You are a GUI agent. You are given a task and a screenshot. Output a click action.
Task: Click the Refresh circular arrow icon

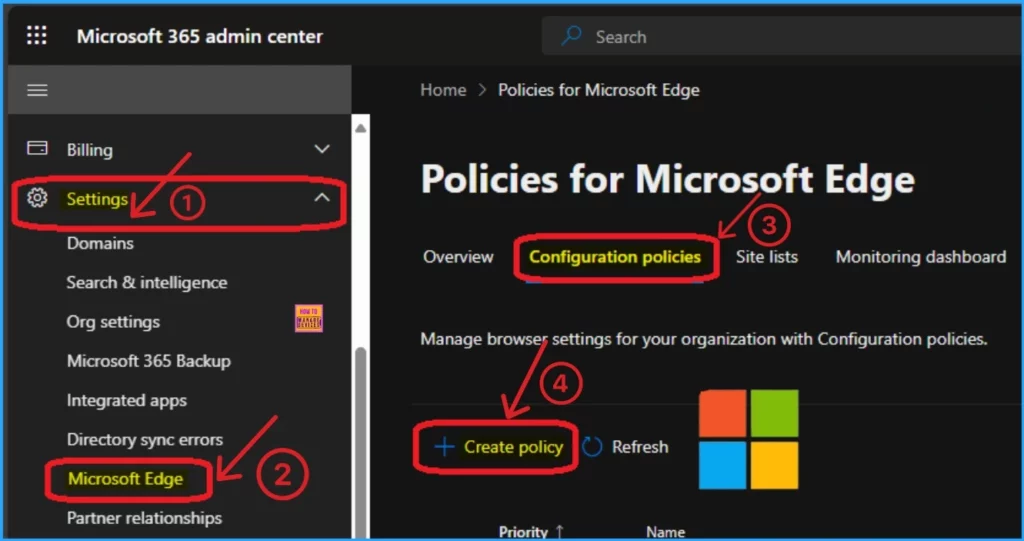(592, 447)
